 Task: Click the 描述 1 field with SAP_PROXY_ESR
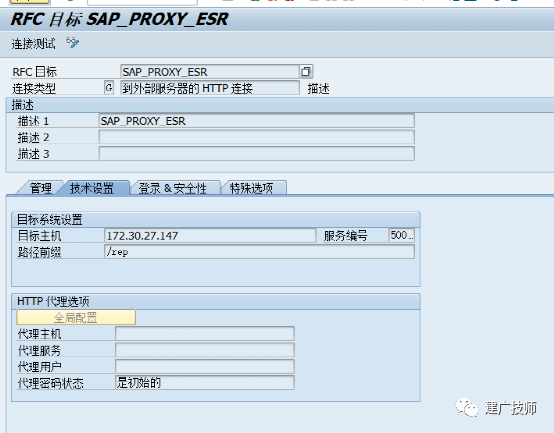pos(257,121)
